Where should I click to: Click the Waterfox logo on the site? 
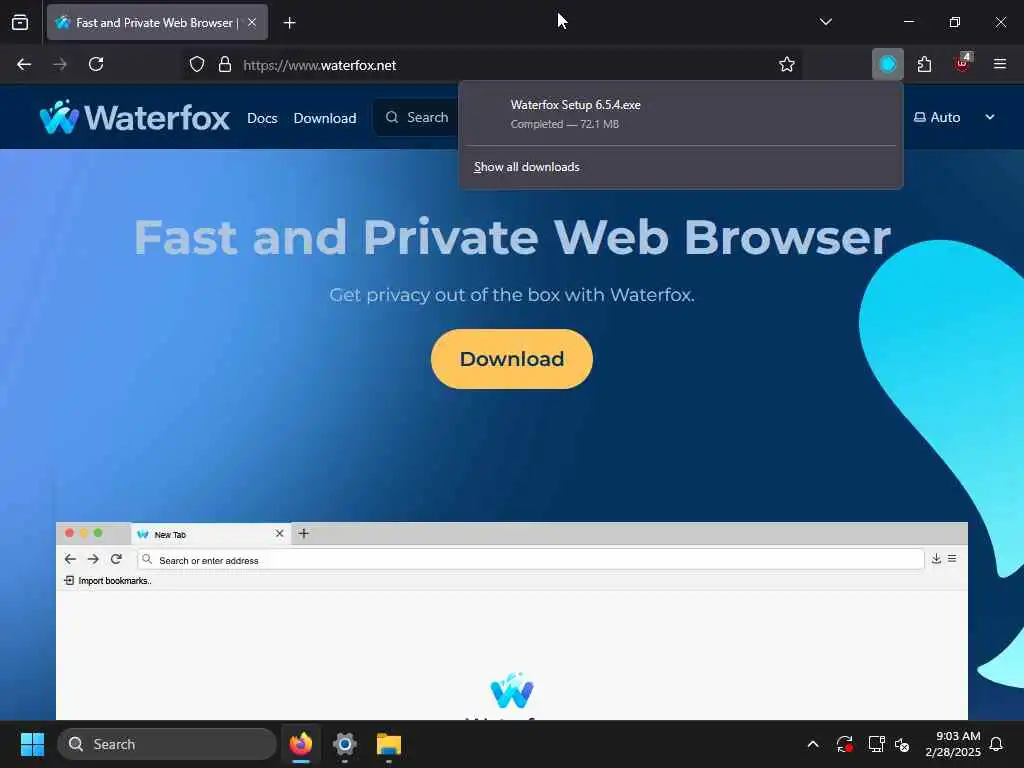coord(135,118)
